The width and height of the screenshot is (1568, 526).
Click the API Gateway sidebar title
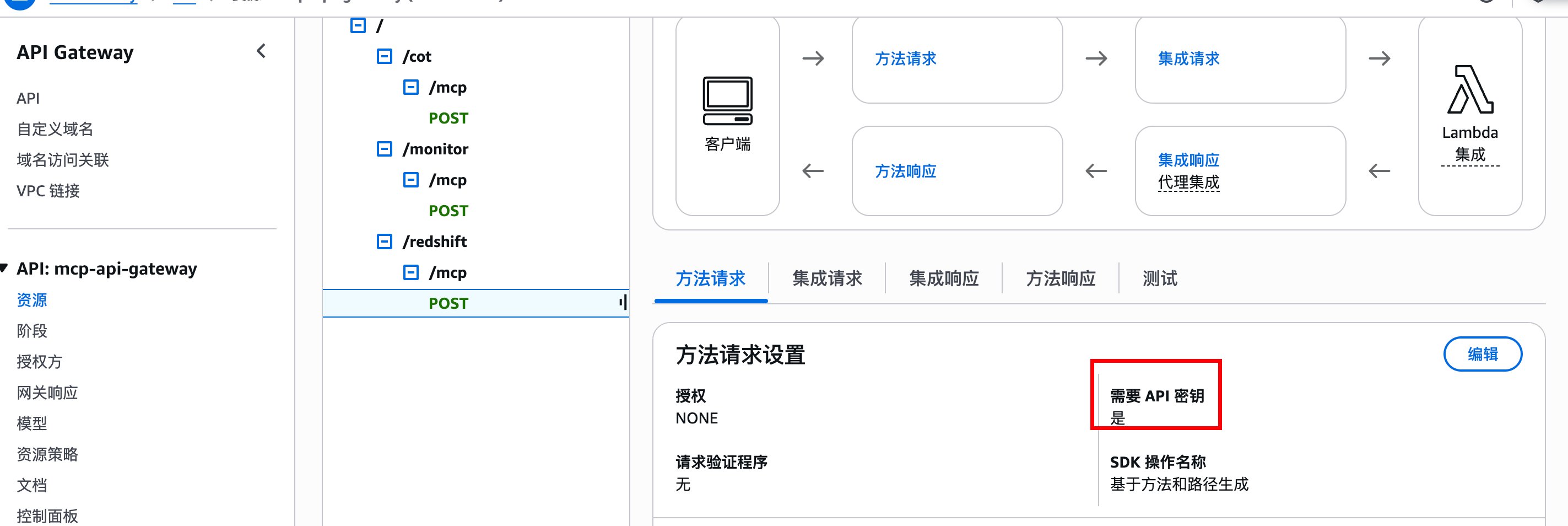[75, 52]
